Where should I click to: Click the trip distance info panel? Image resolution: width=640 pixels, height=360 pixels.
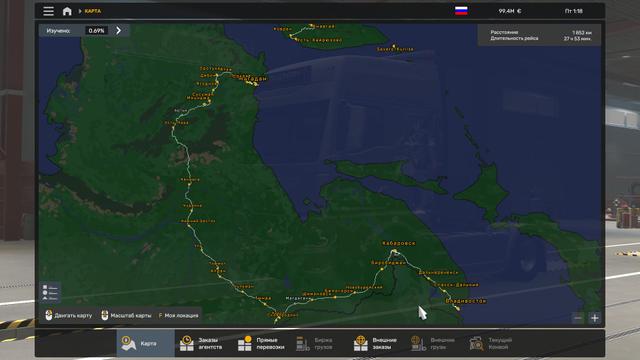point(539,35)
